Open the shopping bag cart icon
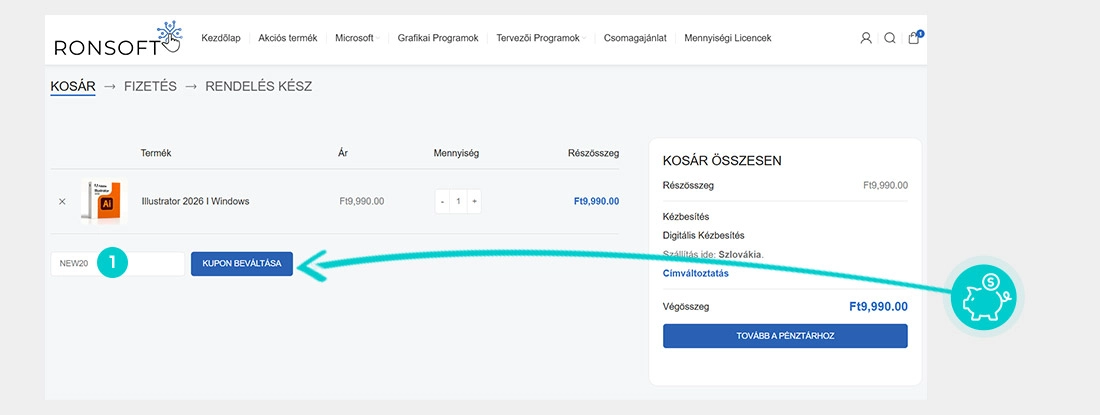1100x415 pixels. point(914,38)
